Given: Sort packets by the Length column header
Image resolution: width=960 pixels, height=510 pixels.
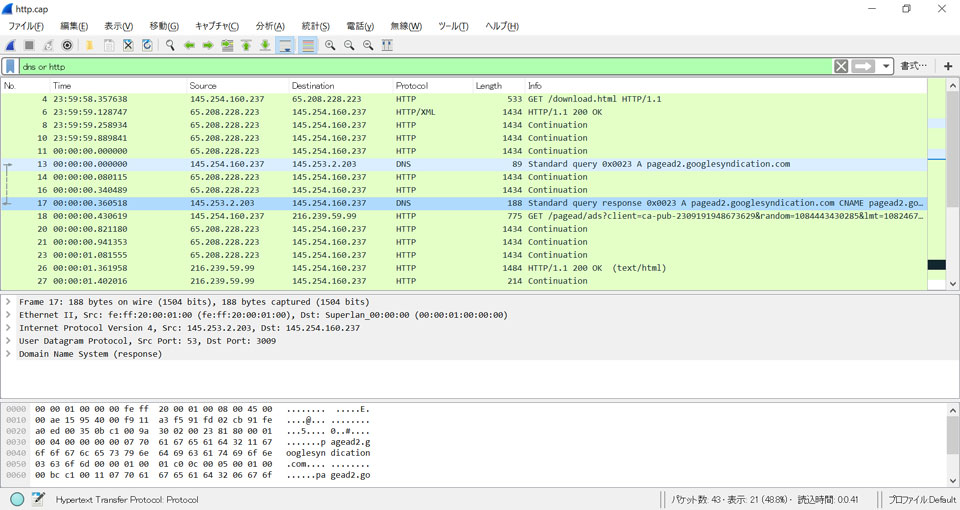Looking at the screenshot, I should (x=498, y=86).
